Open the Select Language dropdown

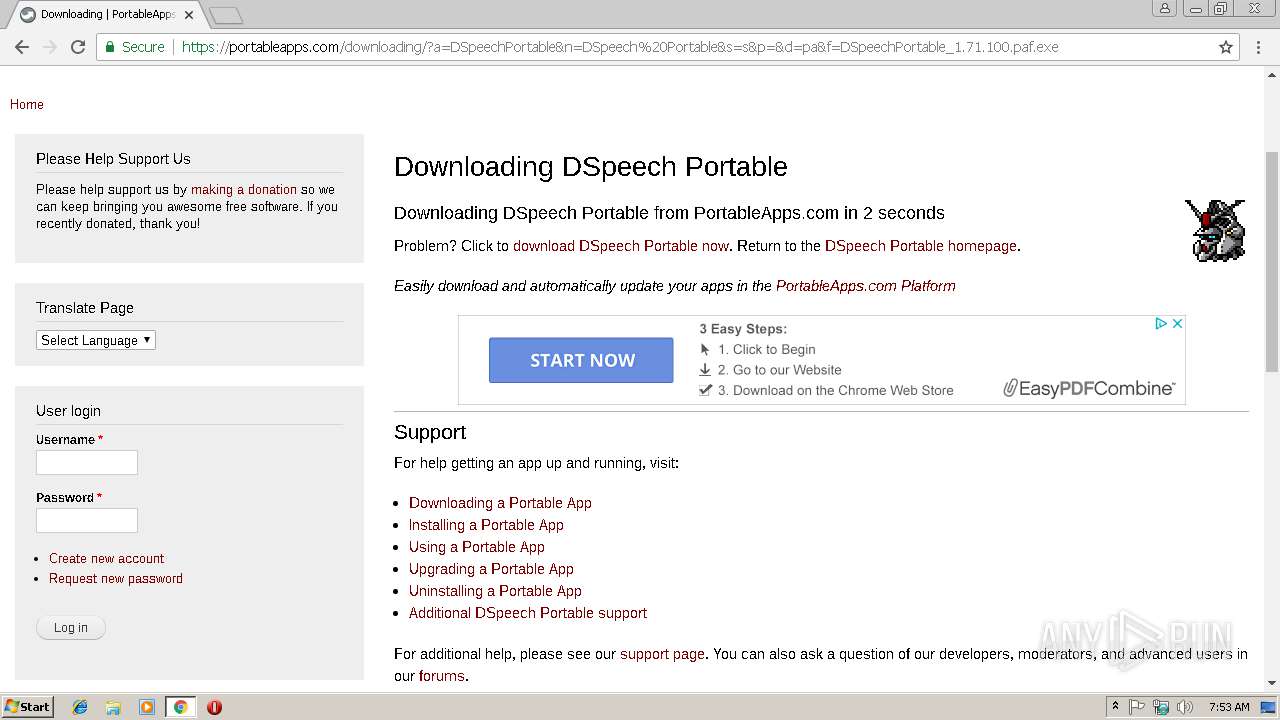96,340
